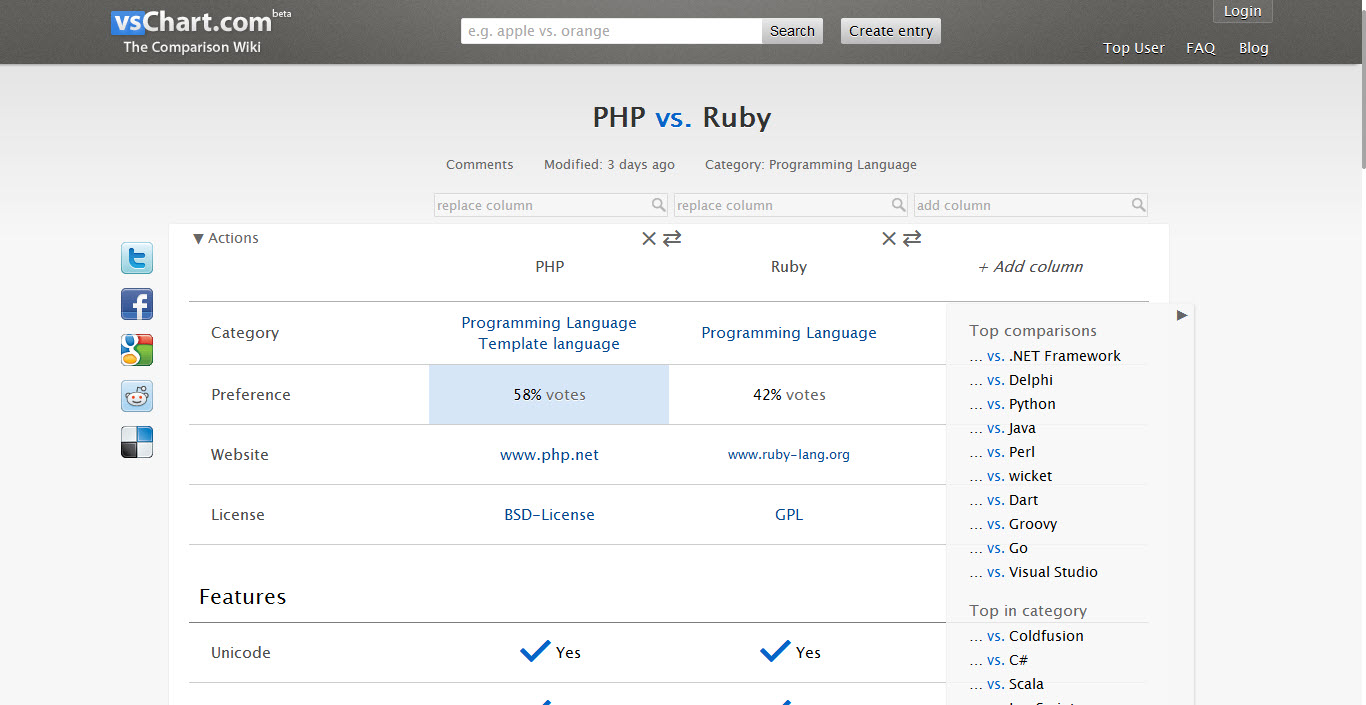Open PHP's Template language category link
Viewport: 1366px width, 705px height.
click(x=549, y=344)
